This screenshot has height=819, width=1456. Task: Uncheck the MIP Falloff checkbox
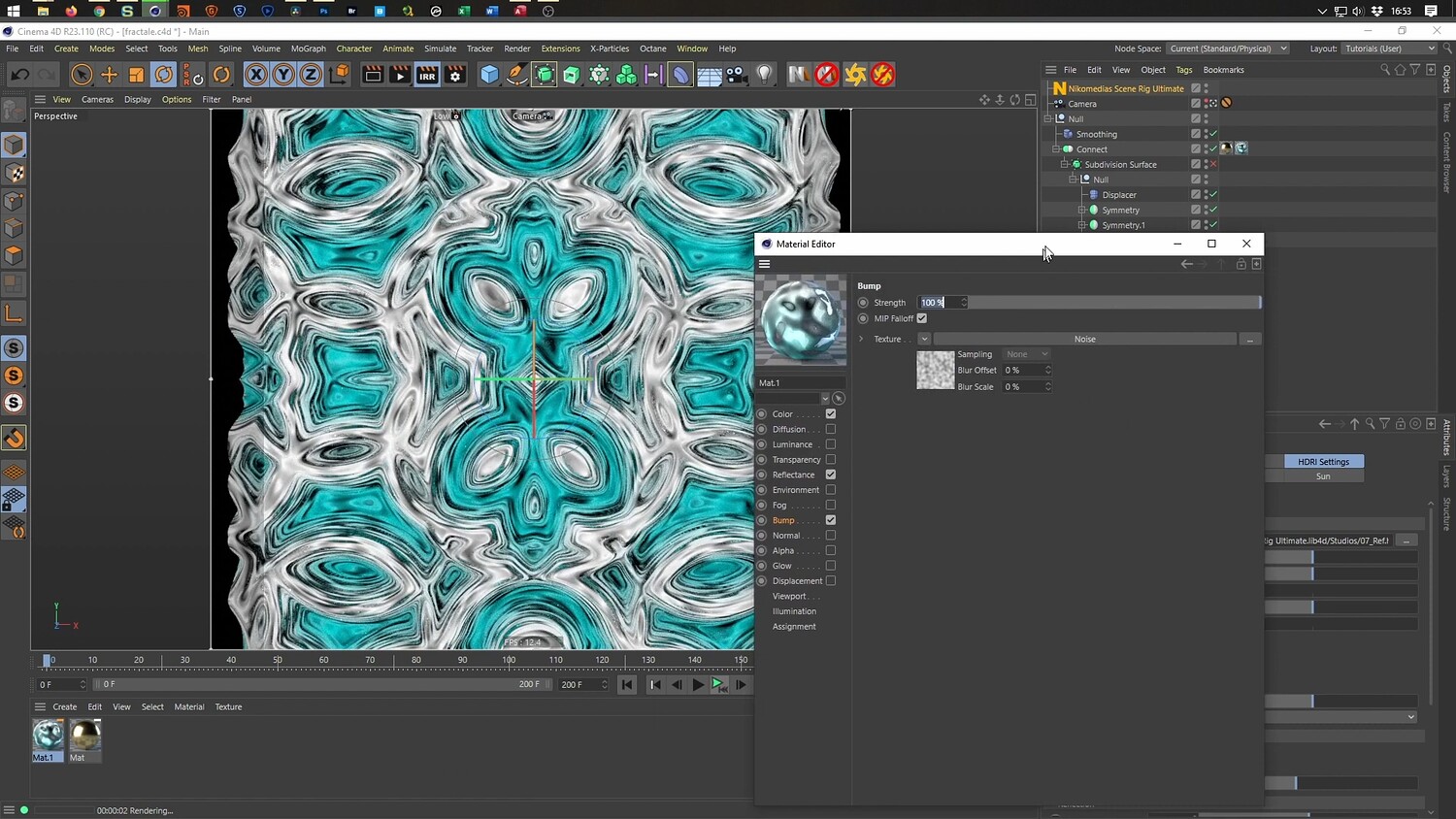tap(922, 318)
